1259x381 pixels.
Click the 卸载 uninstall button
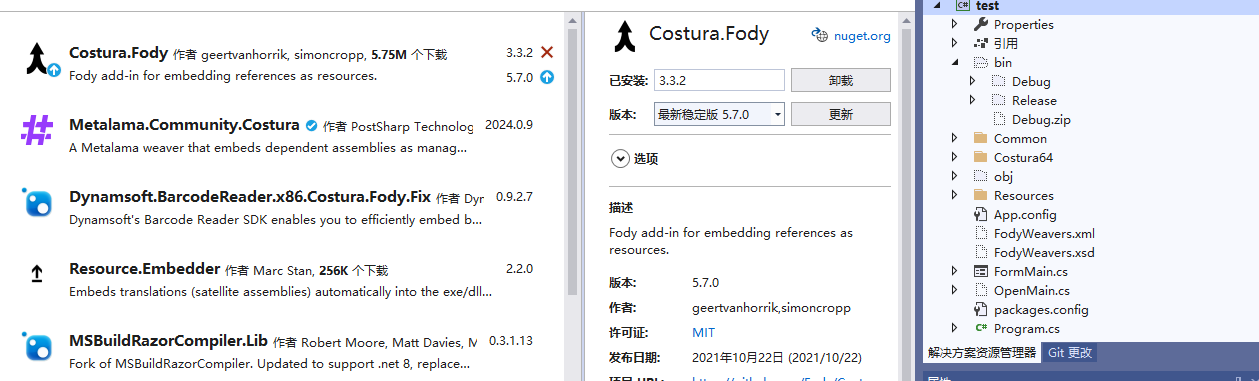840,80
